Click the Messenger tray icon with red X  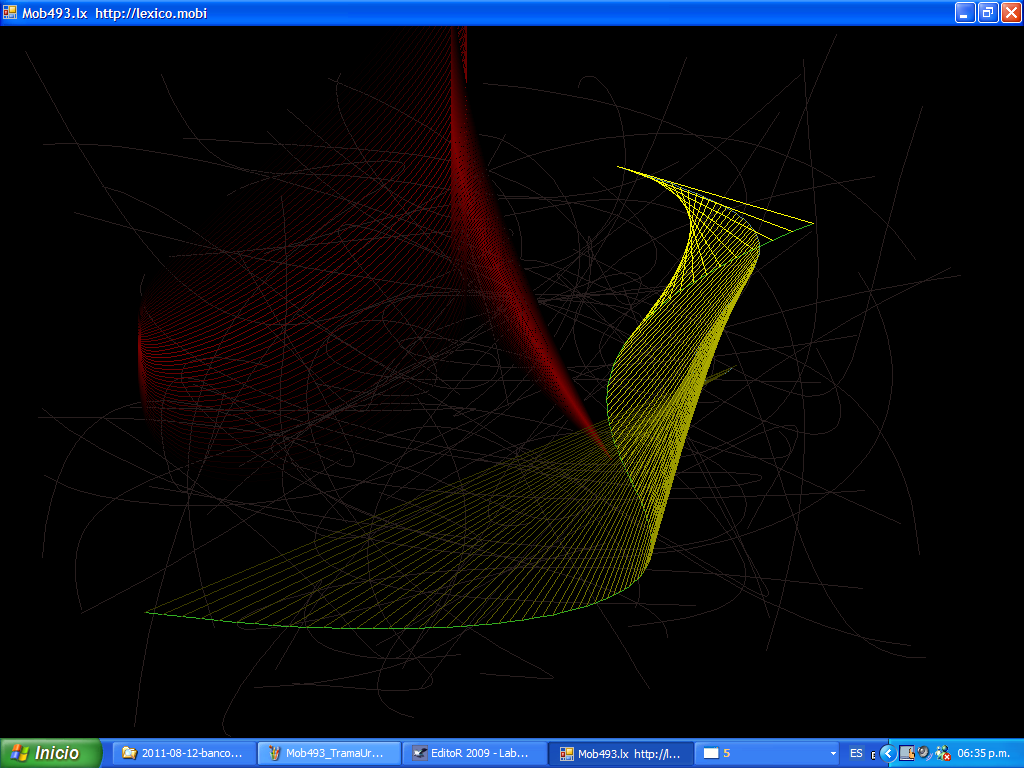click(x=942, y=753)
